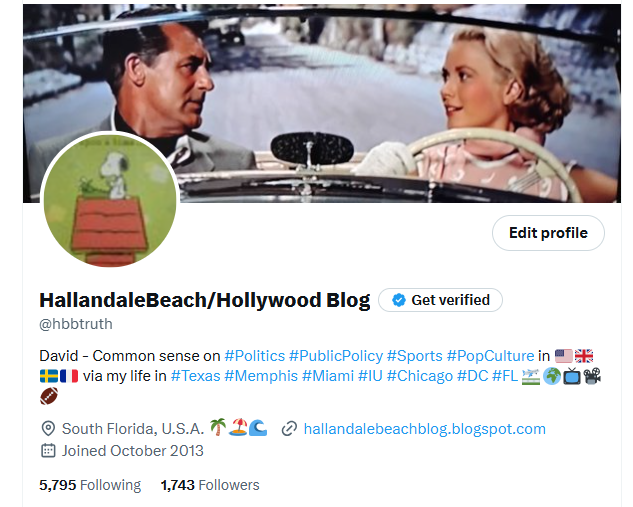Screen dimensions: 633x507
Task: Open the #Chicago hashtag
Action: pos(420,376)
